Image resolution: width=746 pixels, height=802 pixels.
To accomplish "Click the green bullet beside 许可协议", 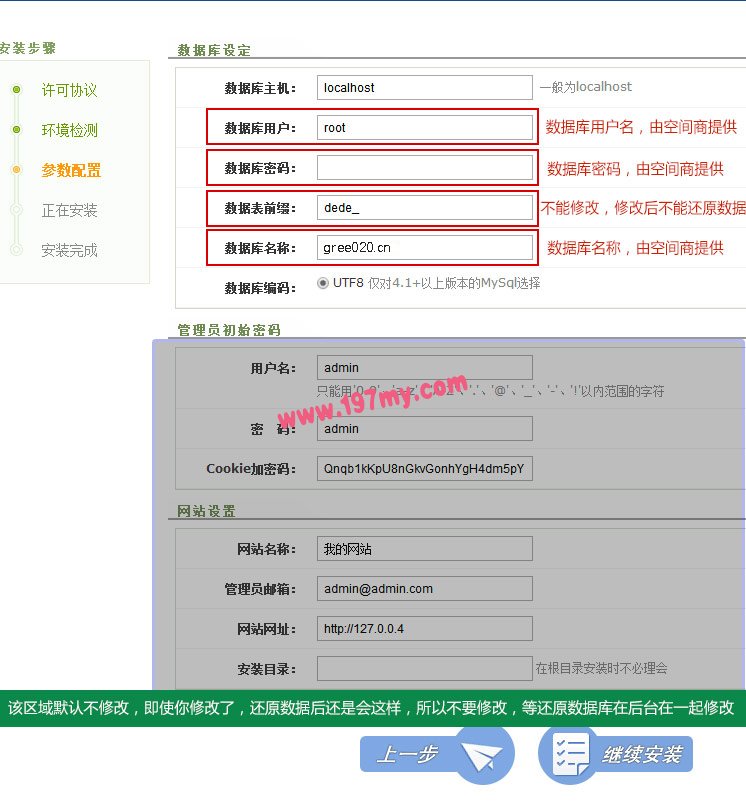I will (x=17, y=90).
